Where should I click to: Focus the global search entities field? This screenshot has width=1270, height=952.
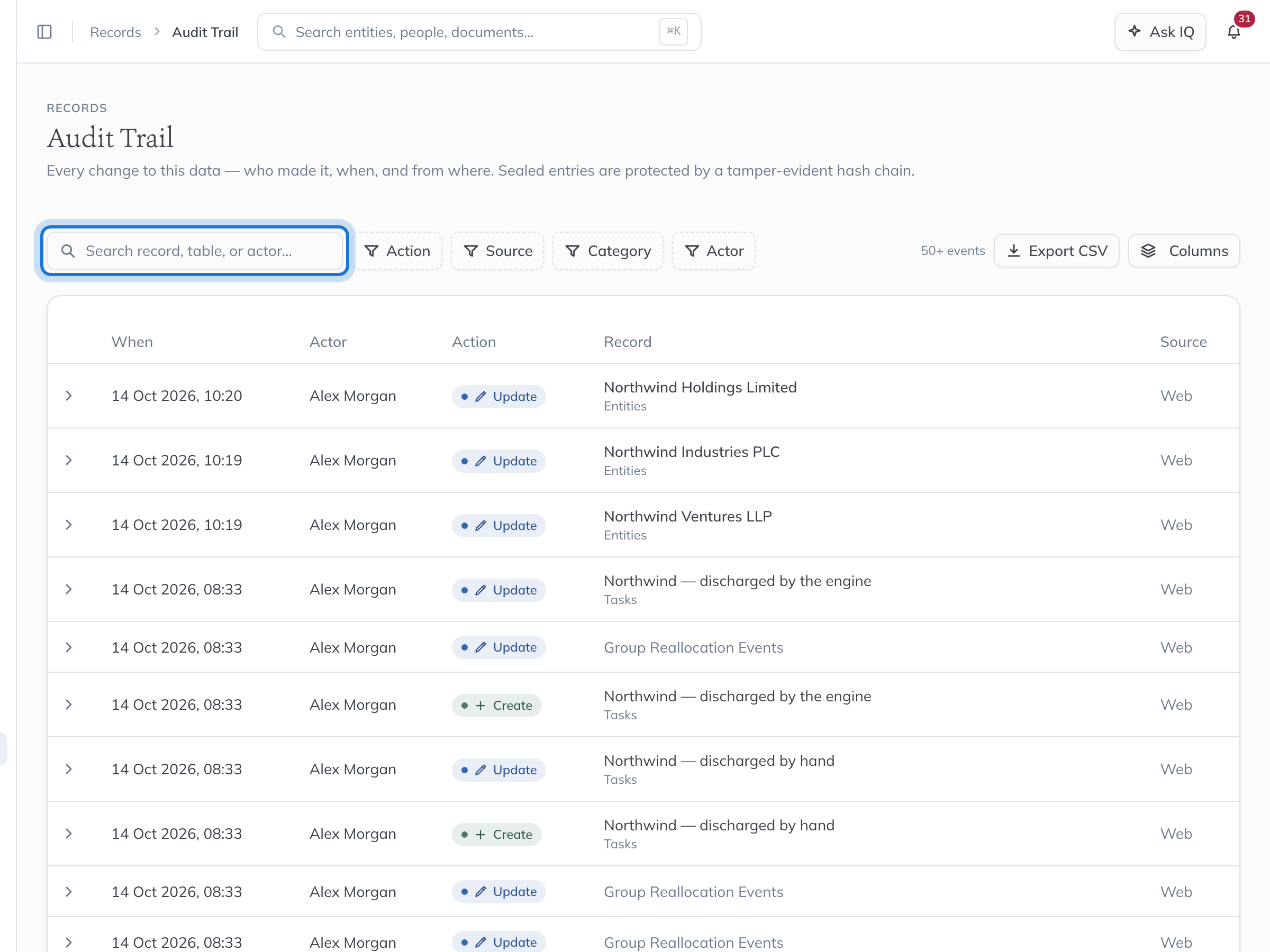479,32
